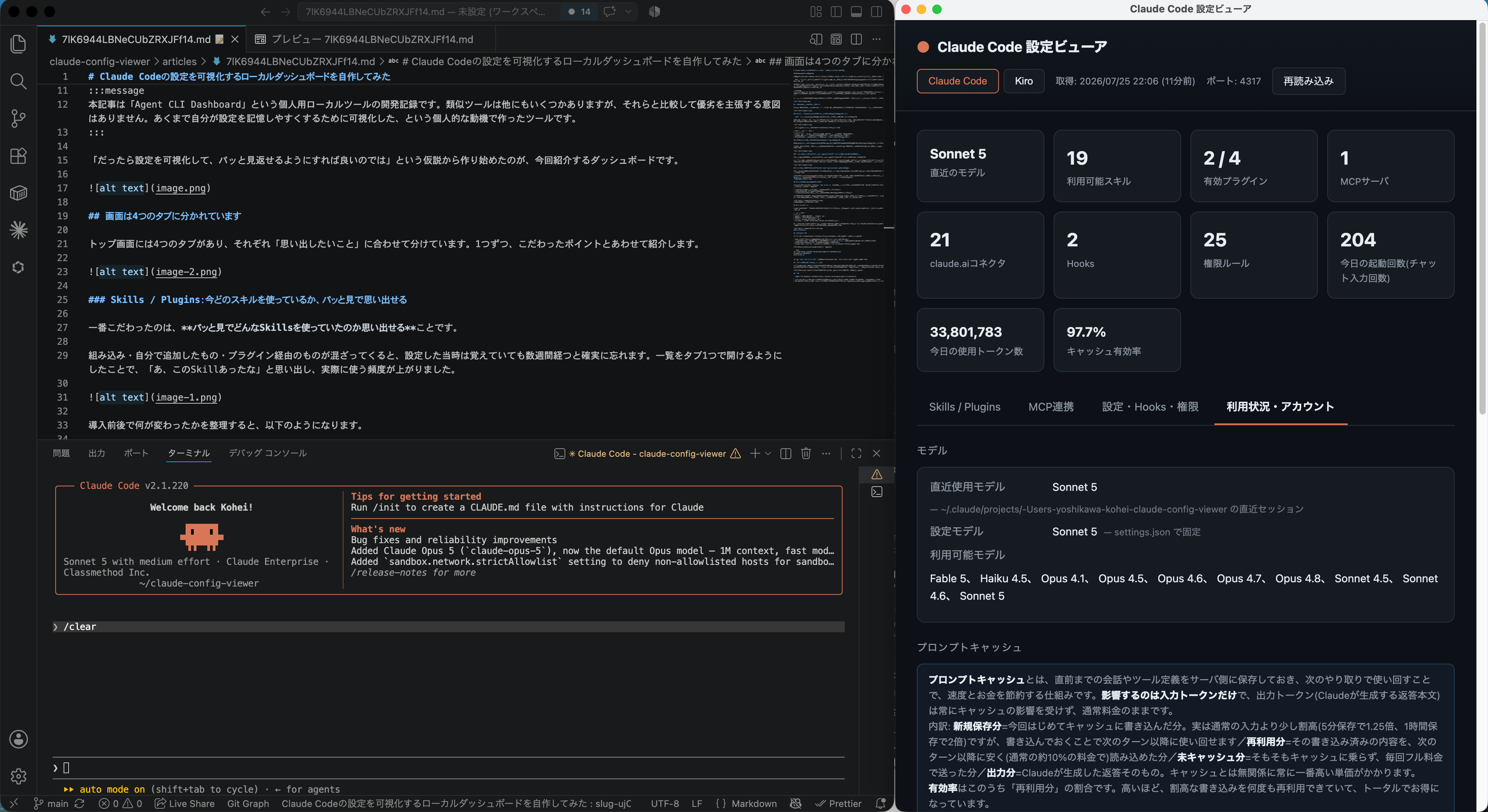Close the 7lK6944LBNeCUbZRXJFf14.md editor tab

(x=234, y=39)
